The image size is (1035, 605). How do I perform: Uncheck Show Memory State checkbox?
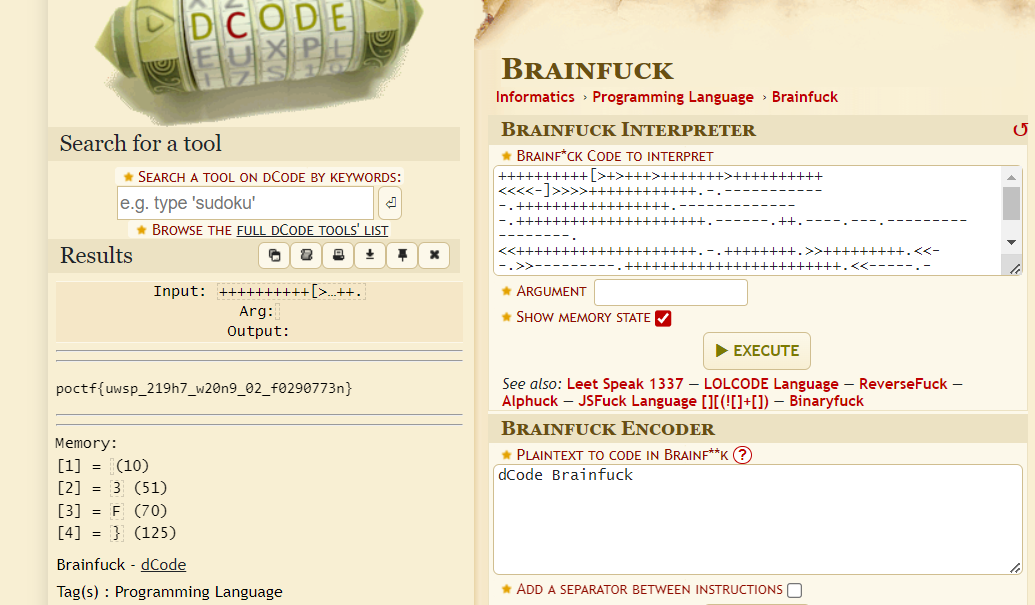pyautogui.click(x=663, y=318)
